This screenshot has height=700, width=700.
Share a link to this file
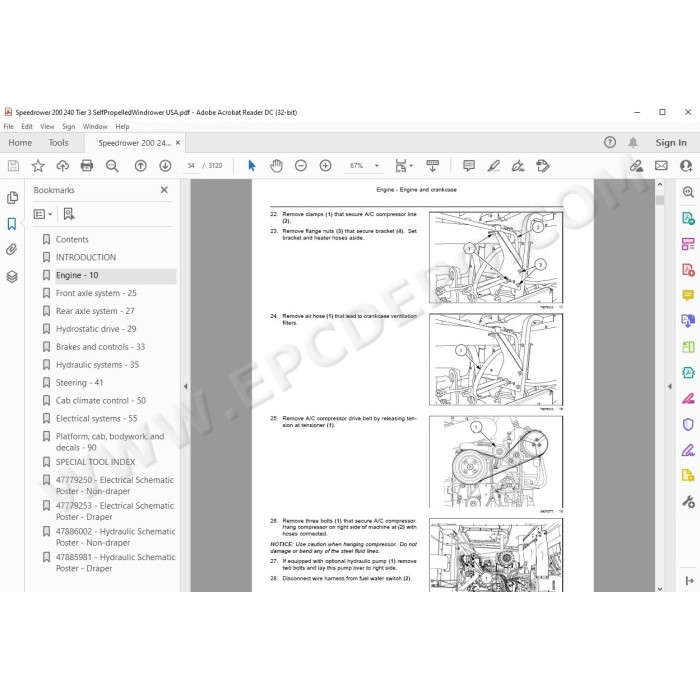click(x=636, y=166)
